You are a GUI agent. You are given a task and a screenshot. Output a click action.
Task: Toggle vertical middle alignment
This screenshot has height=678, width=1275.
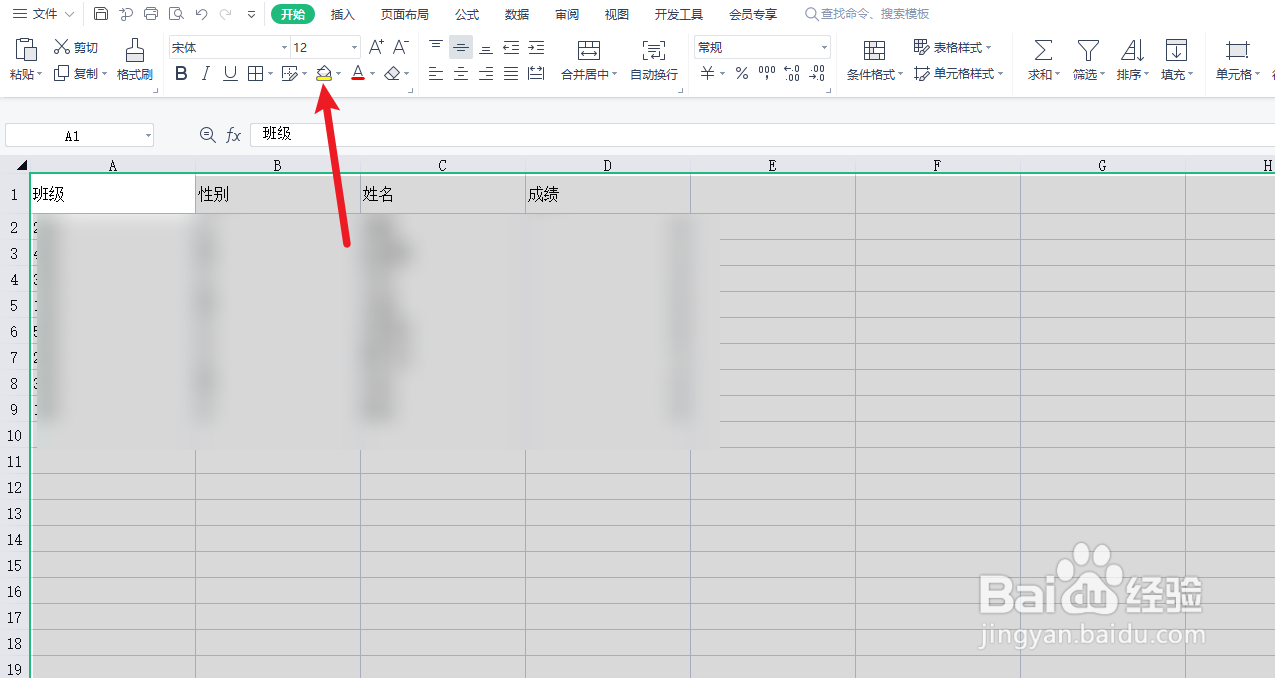tap(461, 47)
